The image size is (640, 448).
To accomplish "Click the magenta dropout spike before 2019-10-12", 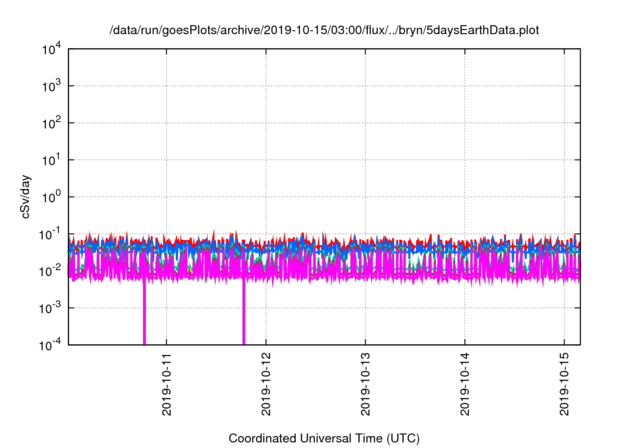I will [x=244, y=312].
